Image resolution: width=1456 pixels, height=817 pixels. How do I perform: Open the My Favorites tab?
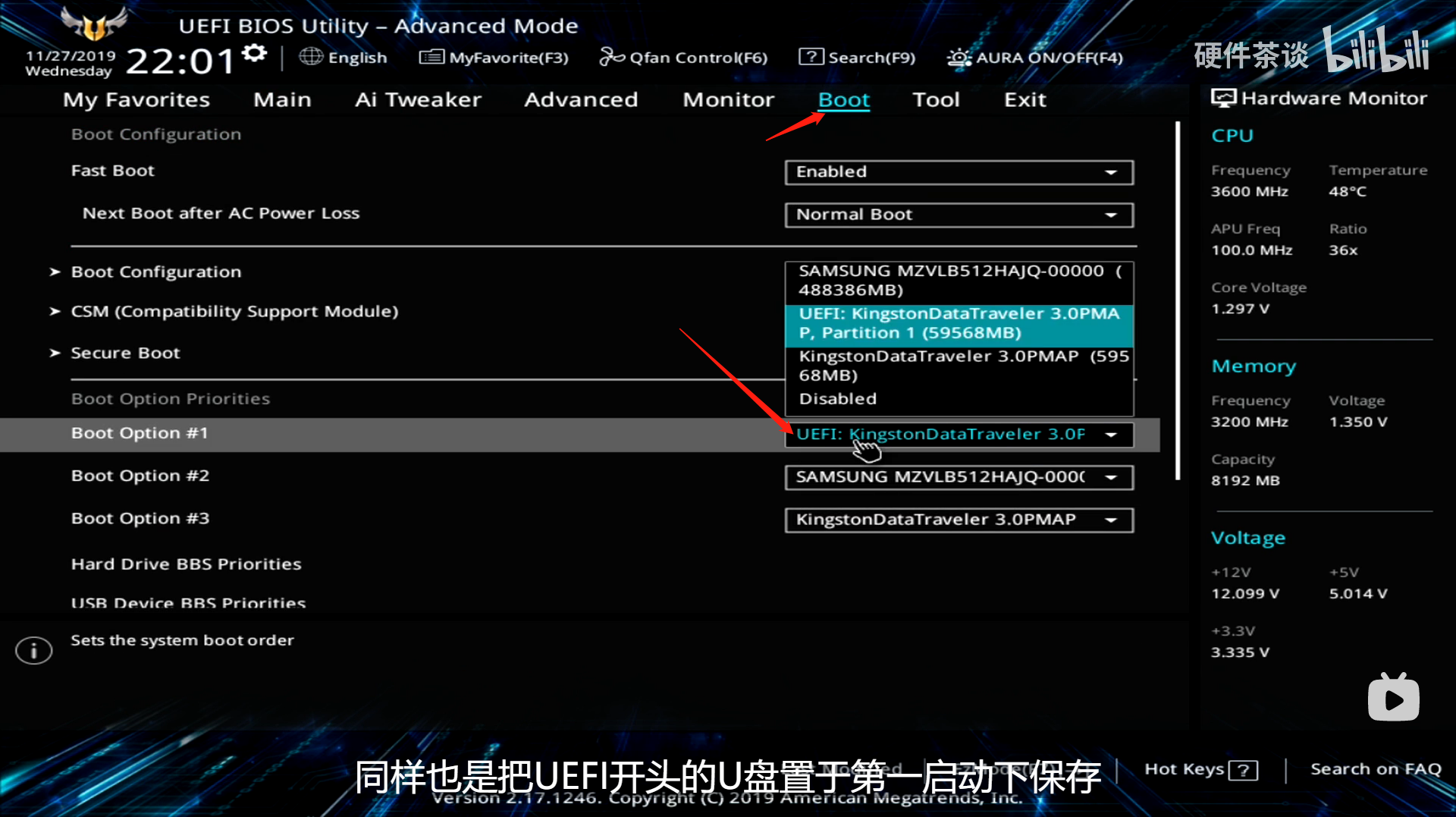tap(136, 99)
